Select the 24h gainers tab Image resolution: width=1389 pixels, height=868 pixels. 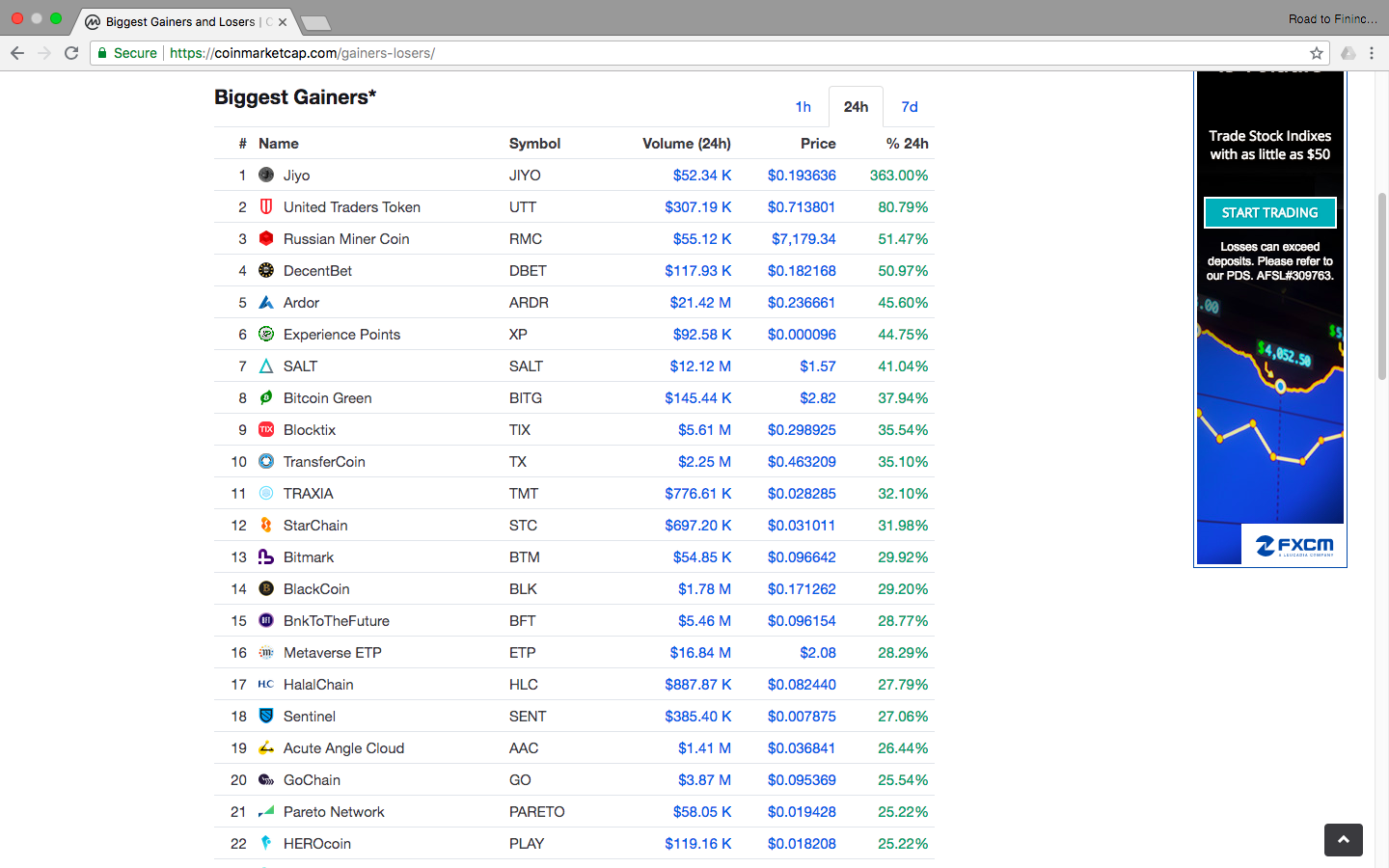click(x=856, y=107)
